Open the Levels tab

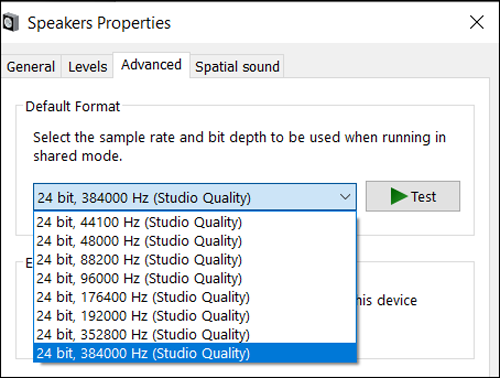(87, 67)
